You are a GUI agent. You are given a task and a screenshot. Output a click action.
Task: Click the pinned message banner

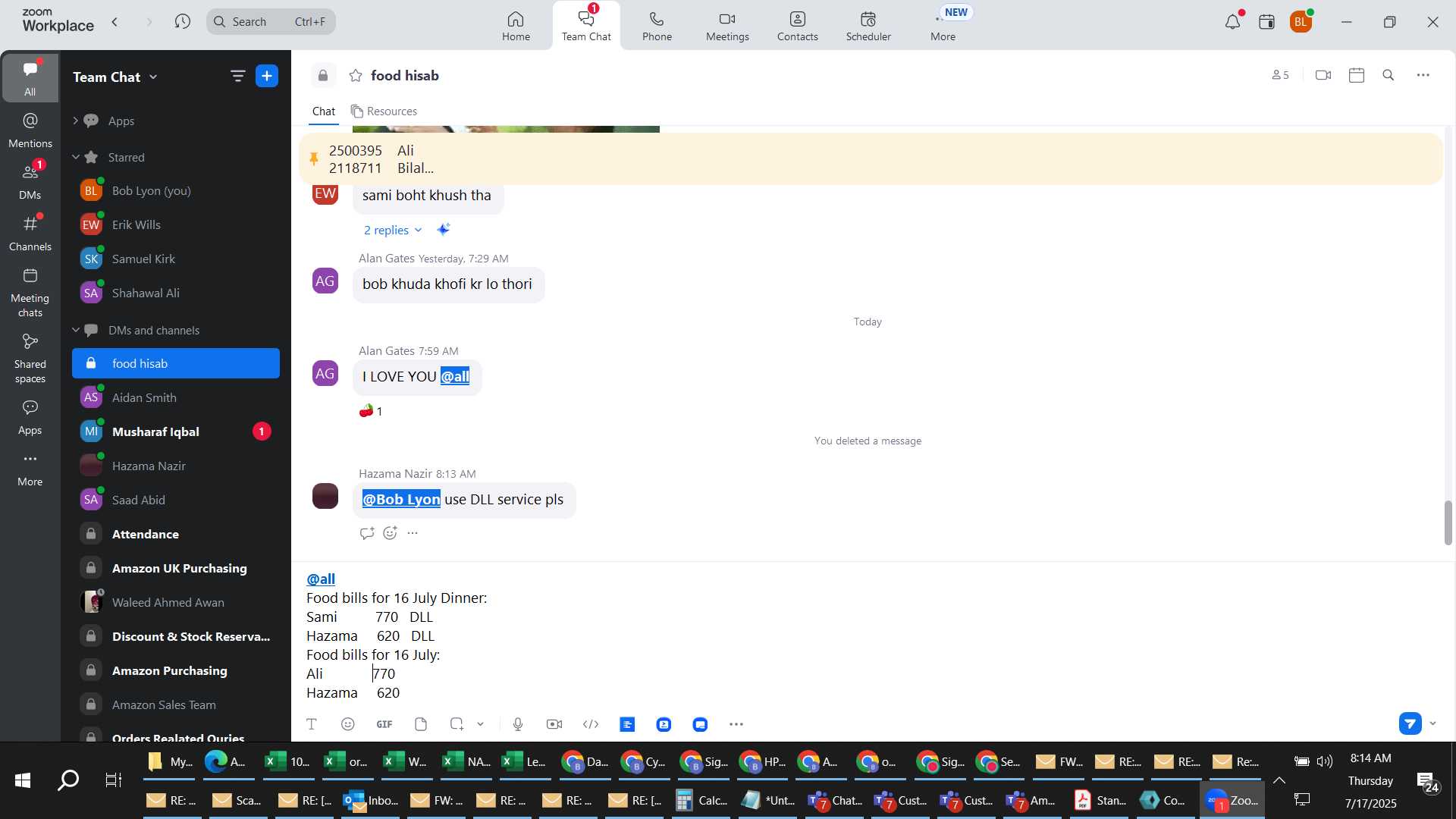[x=870, y=159]
